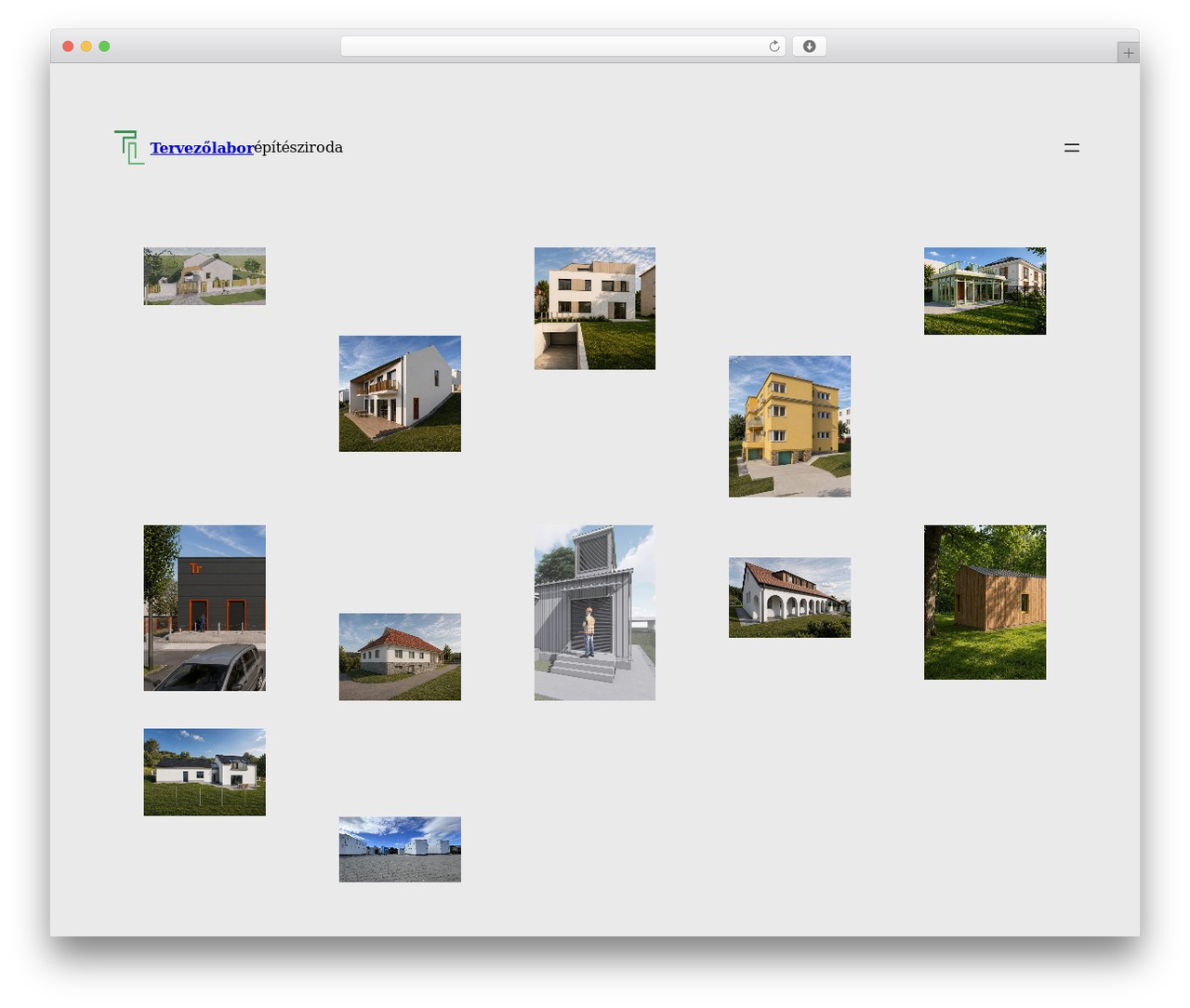This screenshot has height=1008, width=1190.
Task: Click the browser download arrow button
Action: (809, 46)
